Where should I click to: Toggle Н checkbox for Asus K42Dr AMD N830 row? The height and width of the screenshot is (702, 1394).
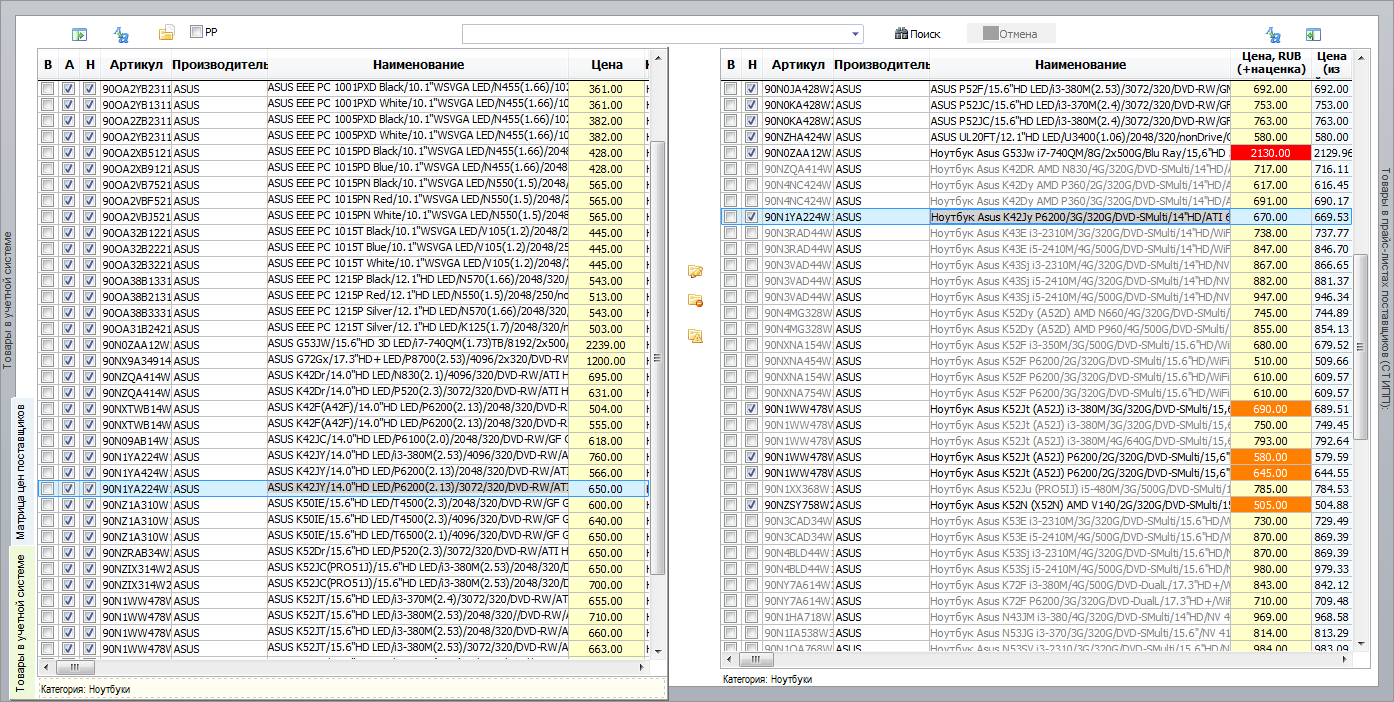pyautogui.click(x=751, y=169)
